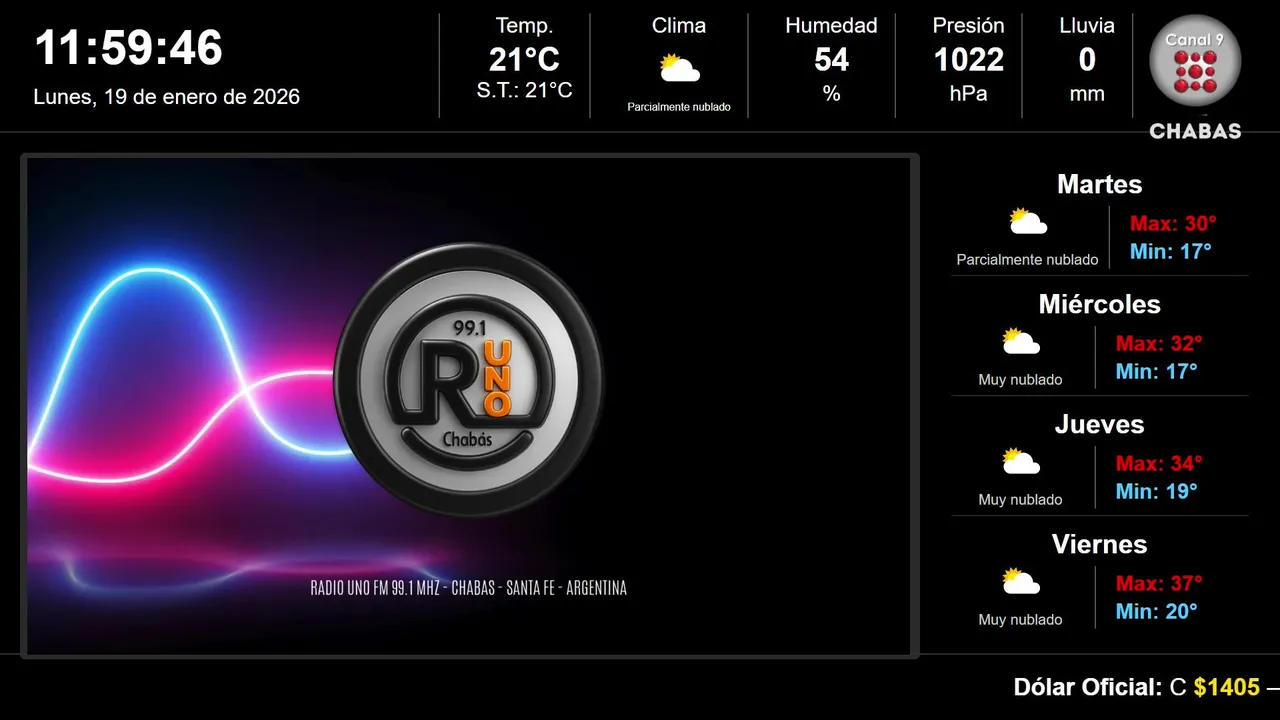Click Min: 19° for Jueves
This screenshot has height=720, width=1280.
point(1157,492)
